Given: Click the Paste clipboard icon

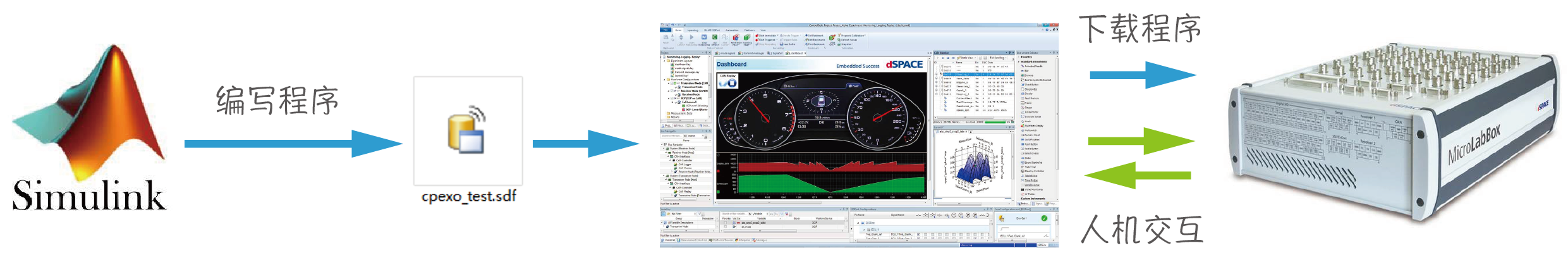Looking at the screenshot, I should point(665,37).
